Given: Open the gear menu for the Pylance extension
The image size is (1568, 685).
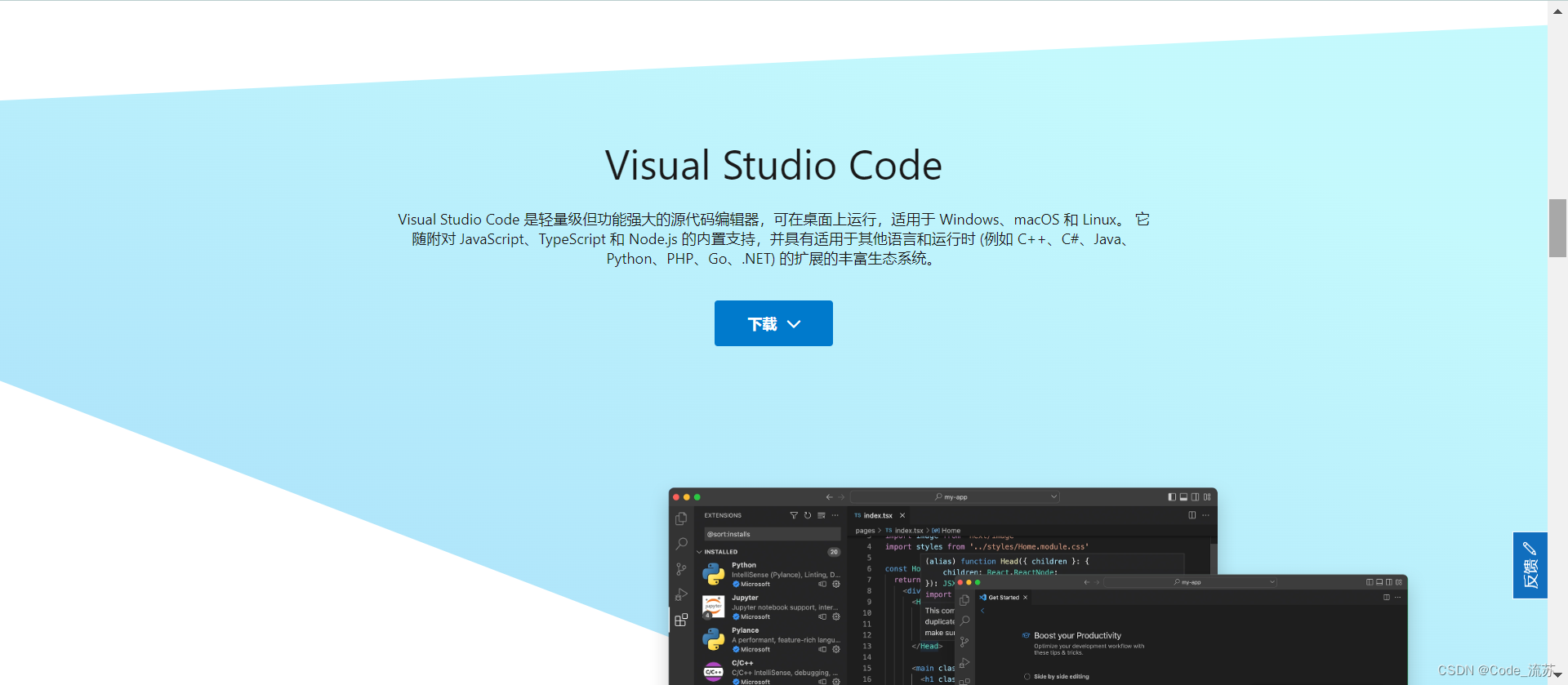Looking at the screenshot, I should coord(836,649).
